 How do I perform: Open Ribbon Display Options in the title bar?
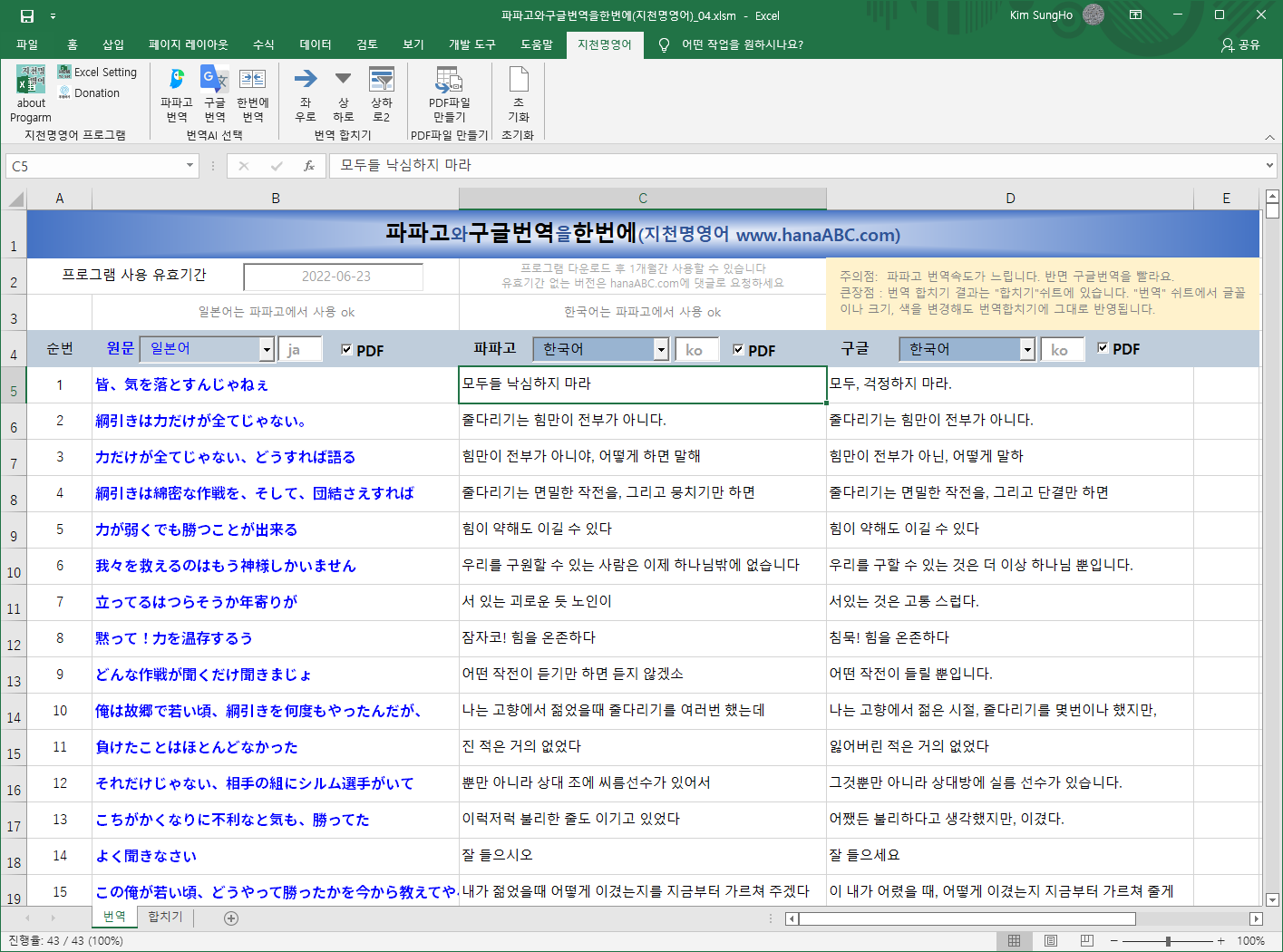[1136, 15]
